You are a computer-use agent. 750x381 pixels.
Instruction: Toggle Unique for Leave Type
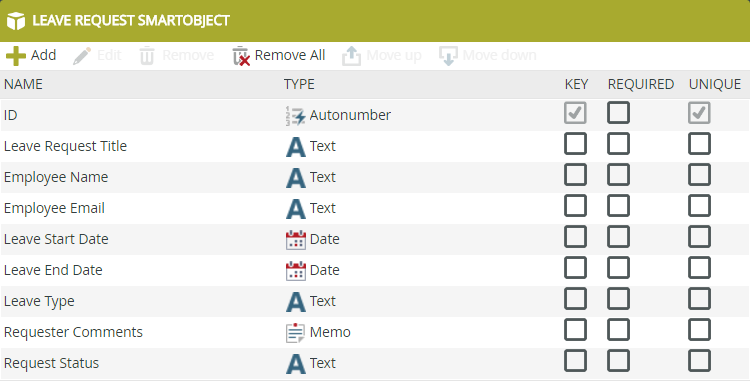[x=699, y=299]
